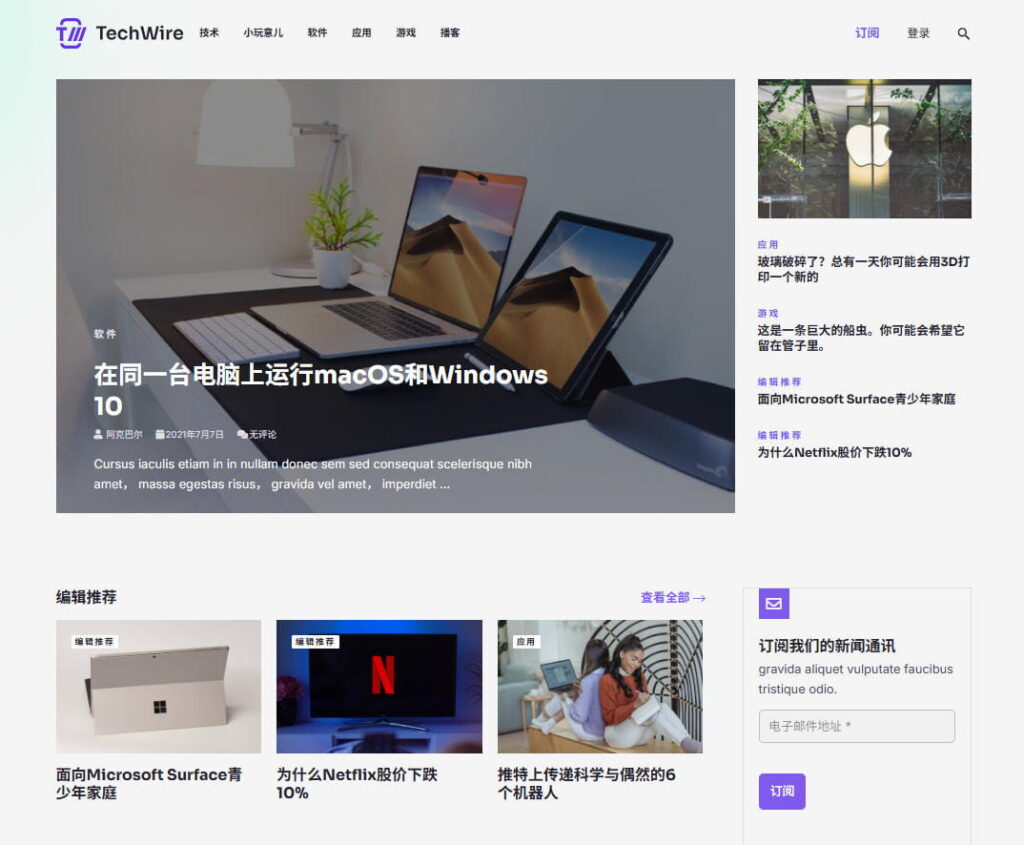Open the search magnifier icon
1024x845 pixels.
pos(963,33)
